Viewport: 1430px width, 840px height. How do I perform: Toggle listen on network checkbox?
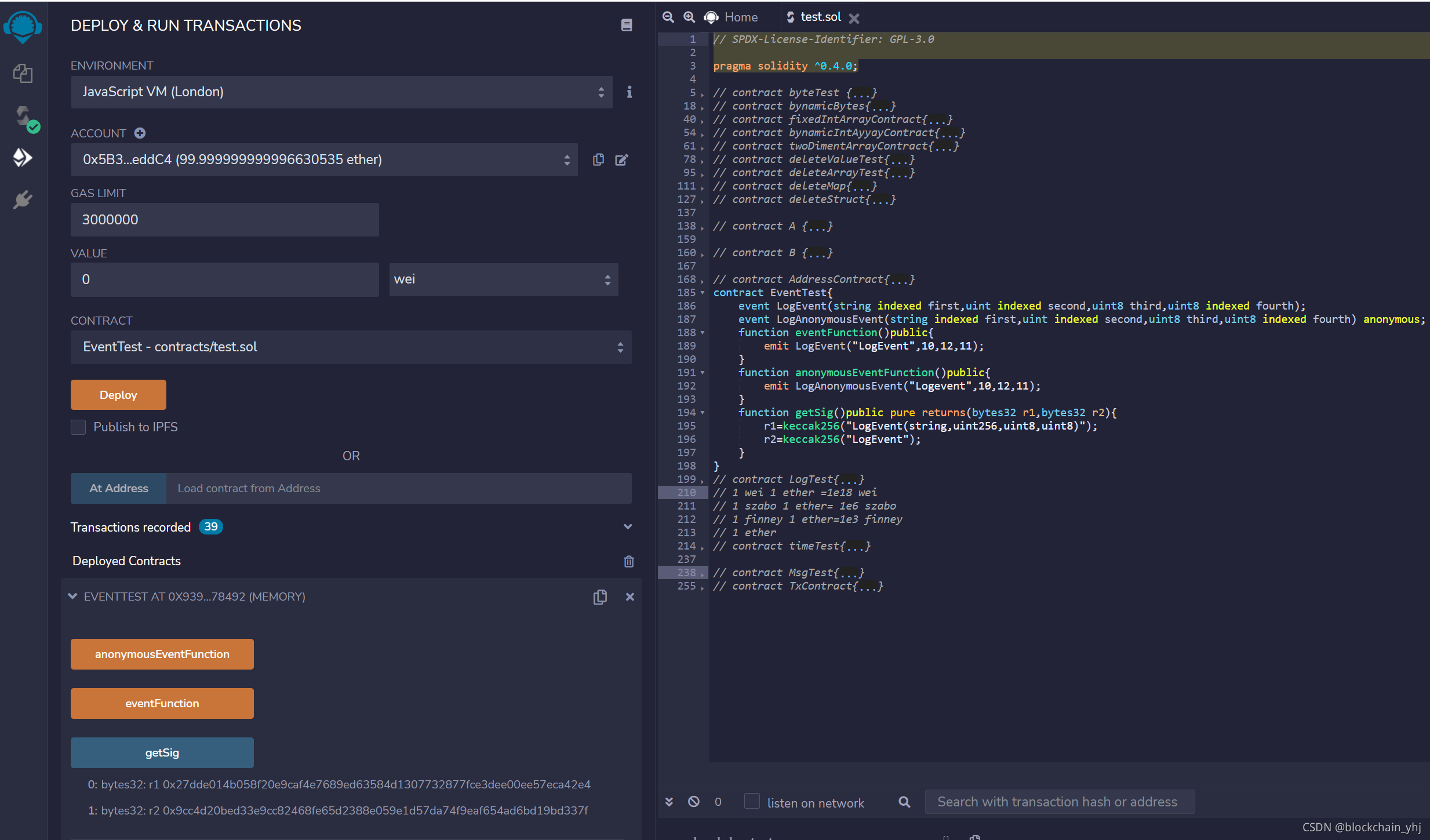click(752, 802)
